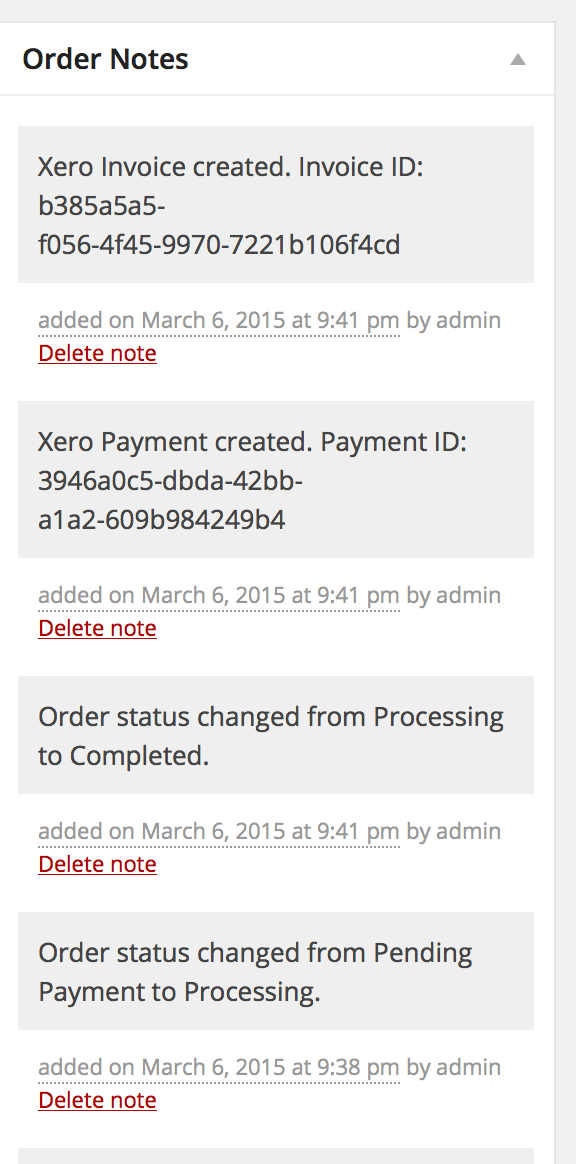Select the 'Processing to Completed' note box
Image resolution: width=576 pixels, height=1164 pixels.
pos(276,735)
